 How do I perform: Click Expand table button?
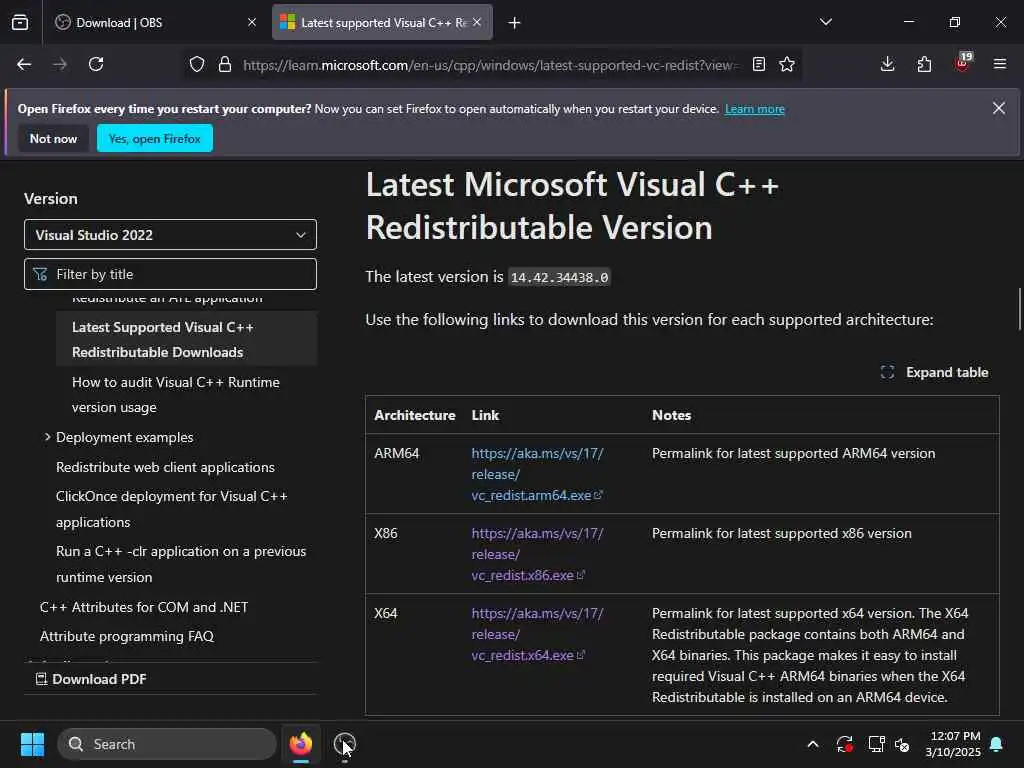coord(935,372)
